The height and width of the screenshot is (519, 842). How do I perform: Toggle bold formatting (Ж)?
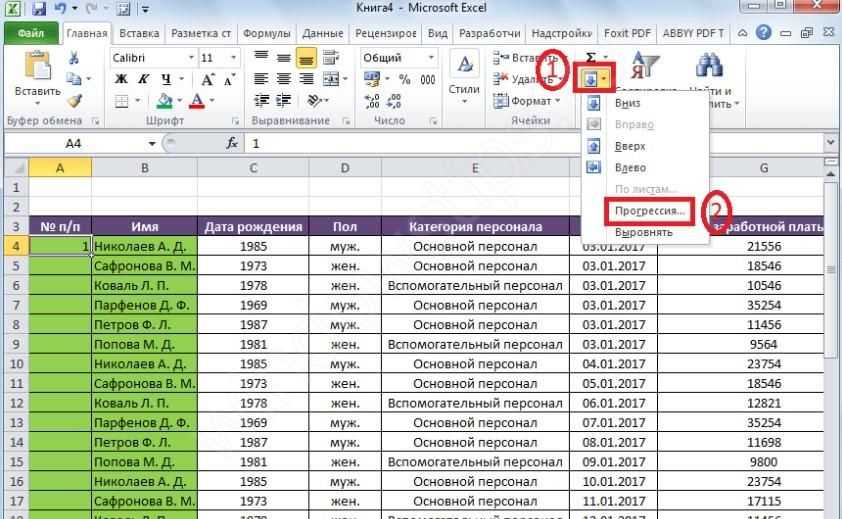tap(121, 79)
